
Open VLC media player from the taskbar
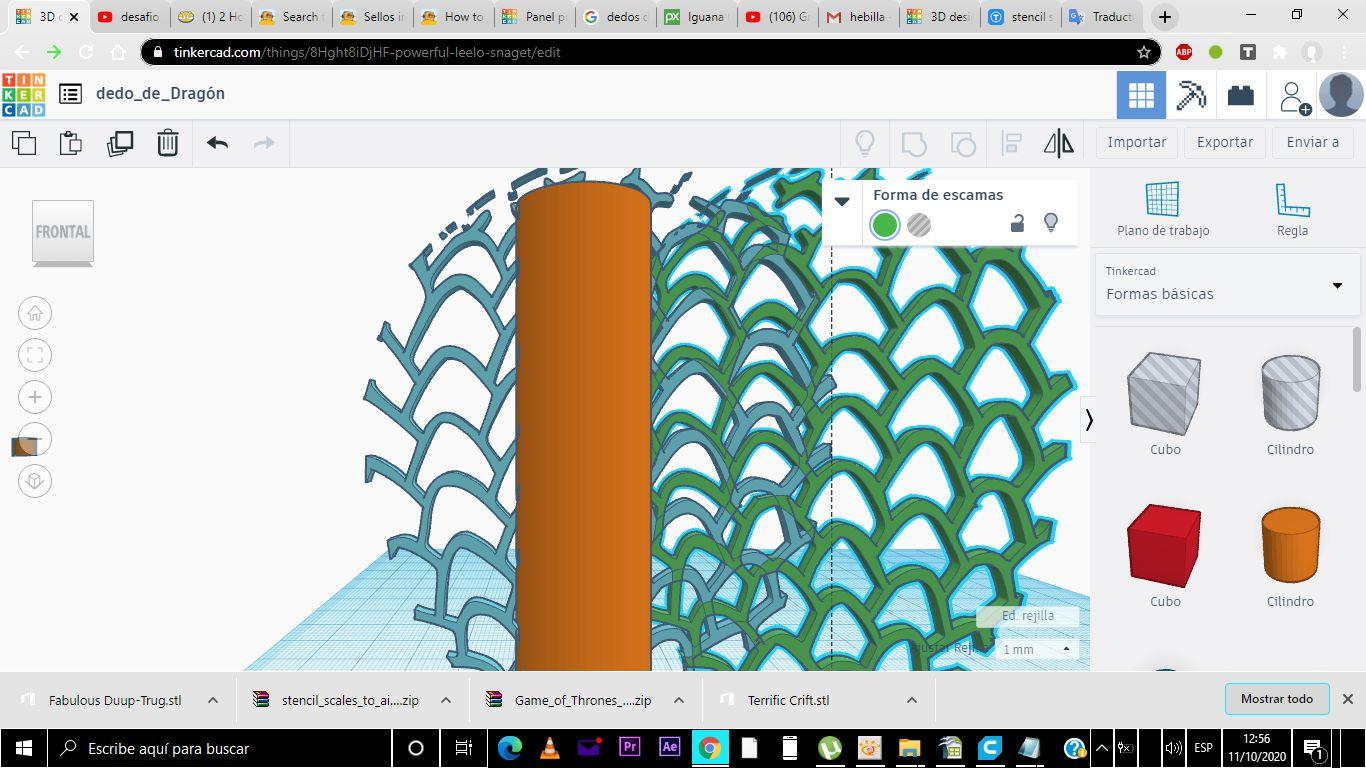[549, 747]
